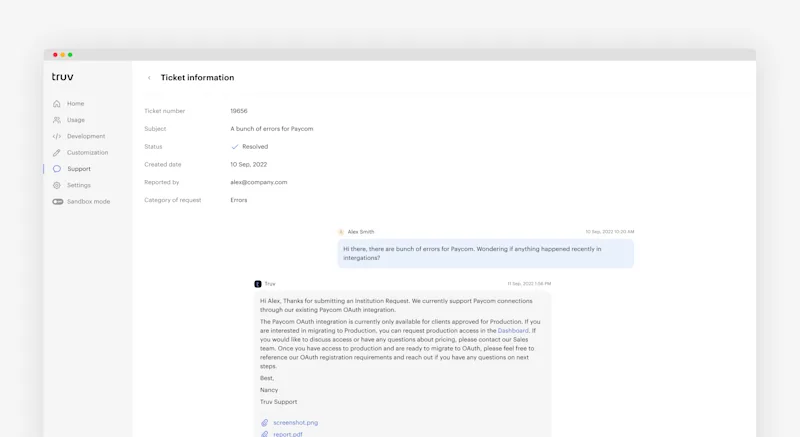Viewport: 800px width, 437px height.
Task: Click the Truv reply timestamp
Action: (529, 284)
